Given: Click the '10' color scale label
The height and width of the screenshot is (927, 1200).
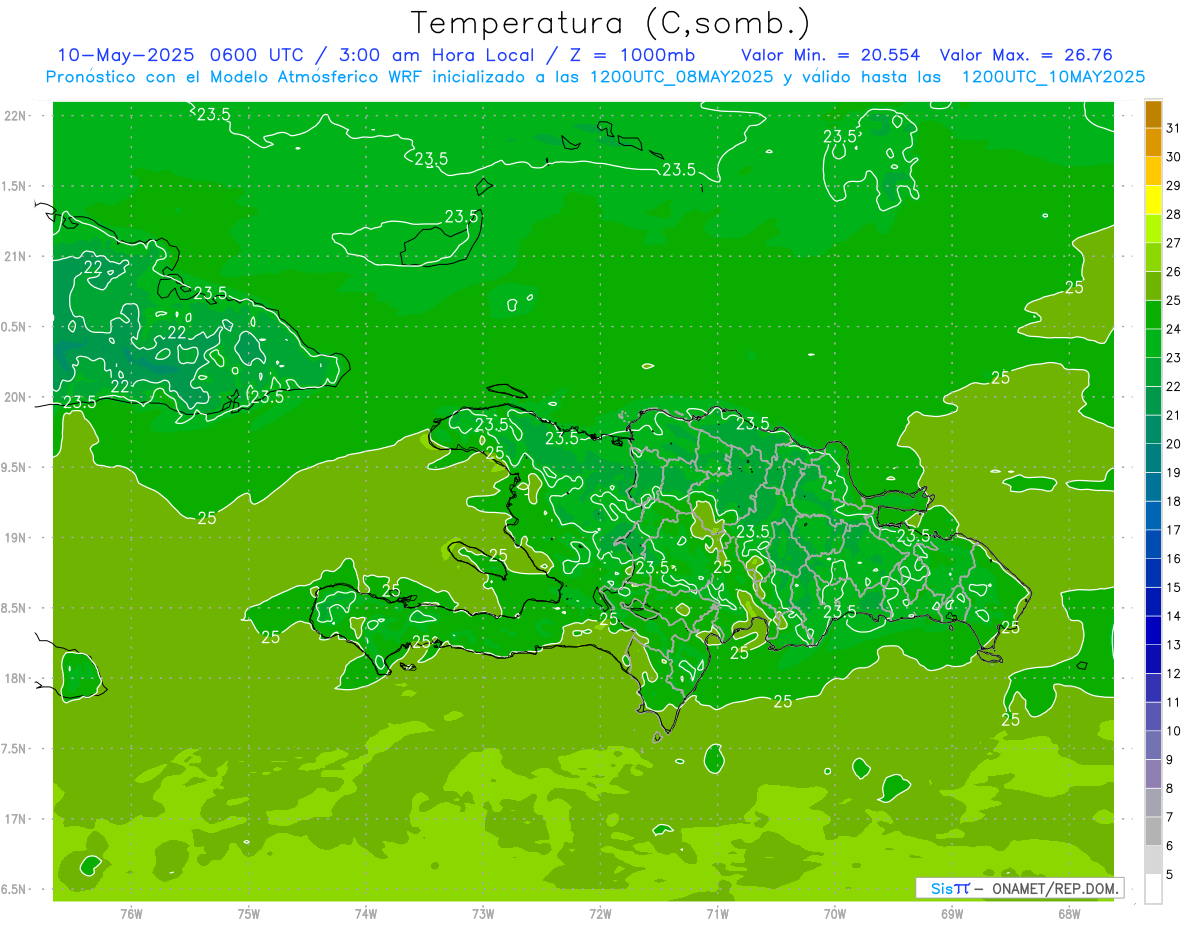Looking at the screenshot, I should click(x=1174, y=731).
